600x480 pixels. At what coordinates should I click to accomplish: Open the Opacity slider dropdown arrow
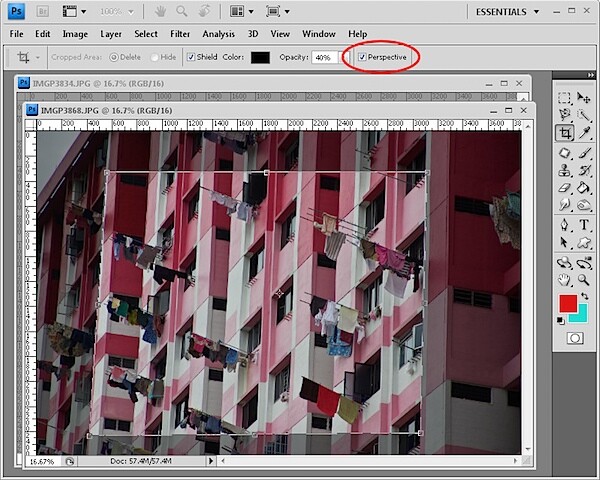click(x=345, y=57)
